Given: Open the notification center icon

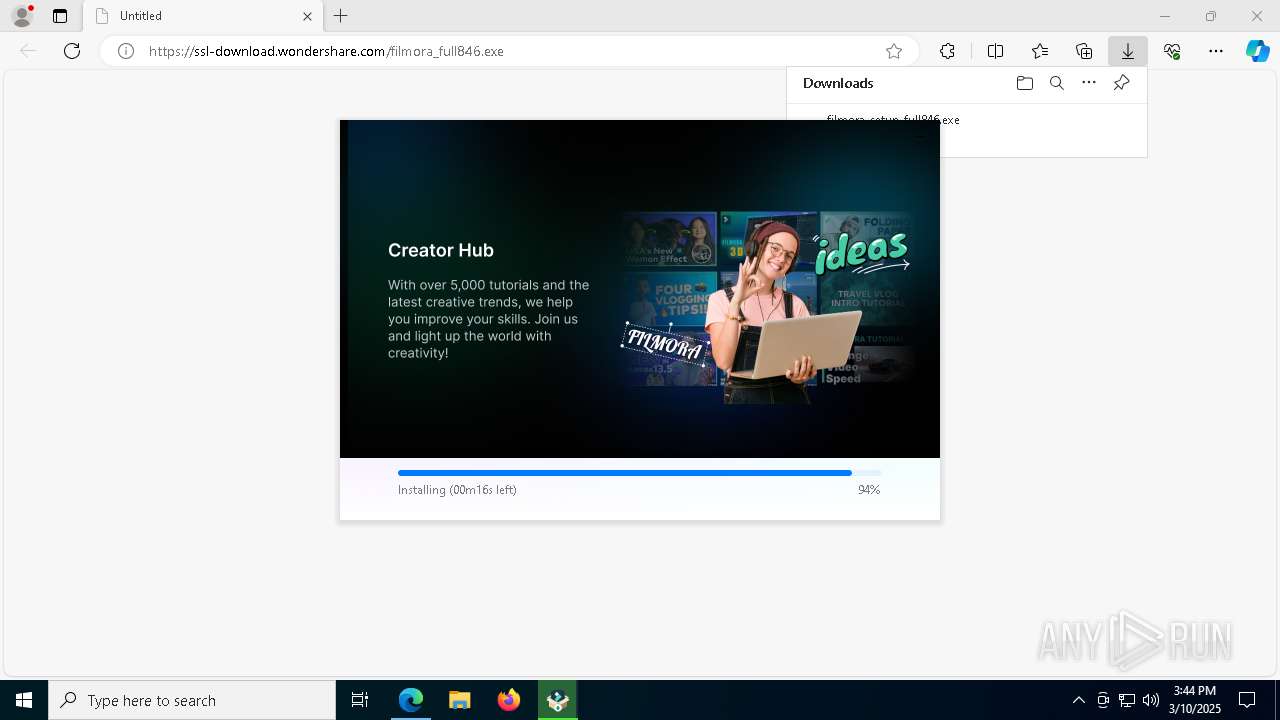Looking at the screenshot, I should click(x=1247, y=700).
